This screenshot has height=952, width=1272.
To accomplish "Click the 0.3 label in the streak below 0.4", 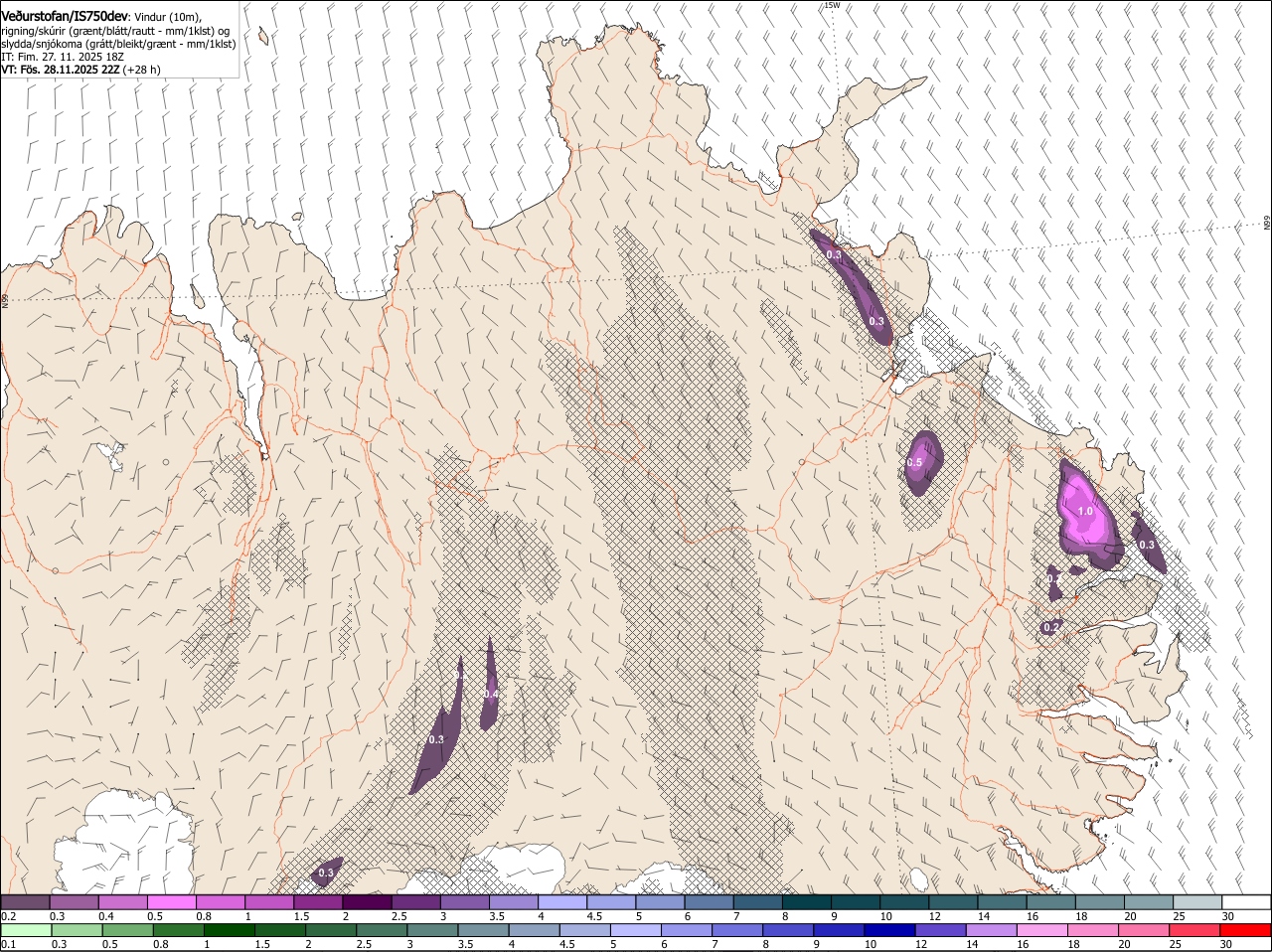I will (436, 740).
